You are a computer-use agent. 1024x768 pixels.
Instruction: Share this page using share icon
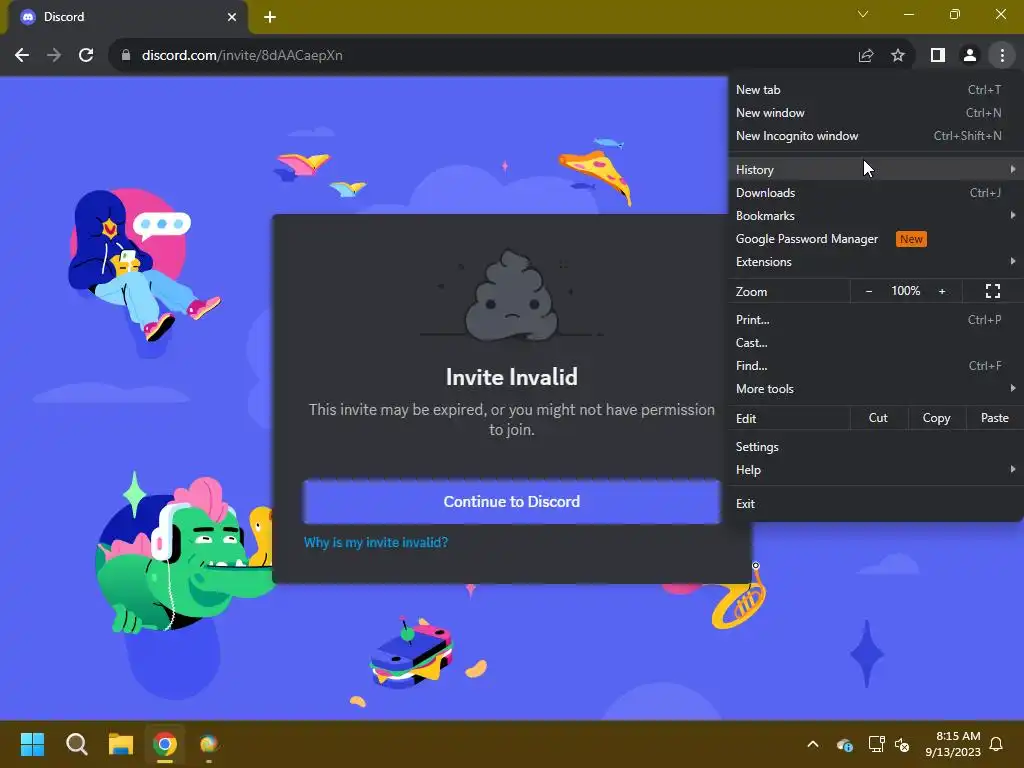(x=866, y=56)
